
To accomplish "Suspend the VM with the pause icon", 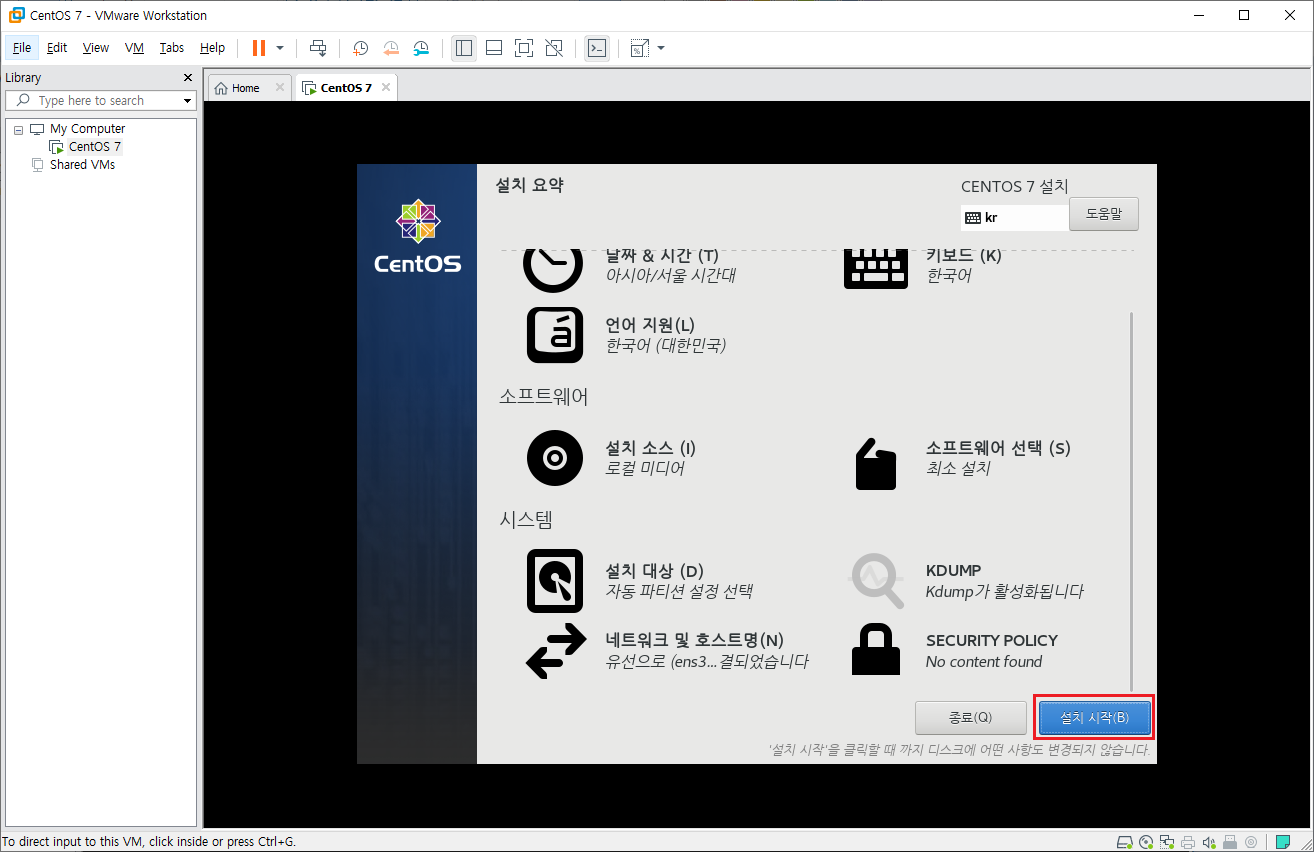I will (x=259, y=48).
